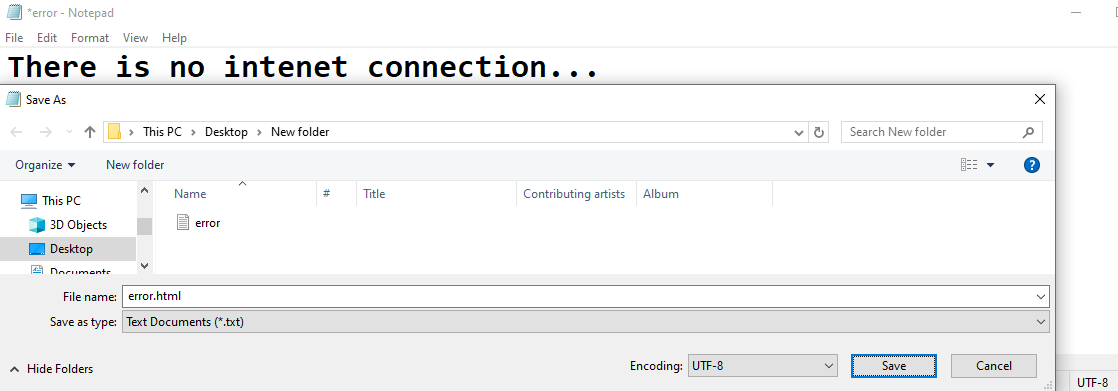
Task: Expand the address bar history dropdown
Action: coord(800,132)
